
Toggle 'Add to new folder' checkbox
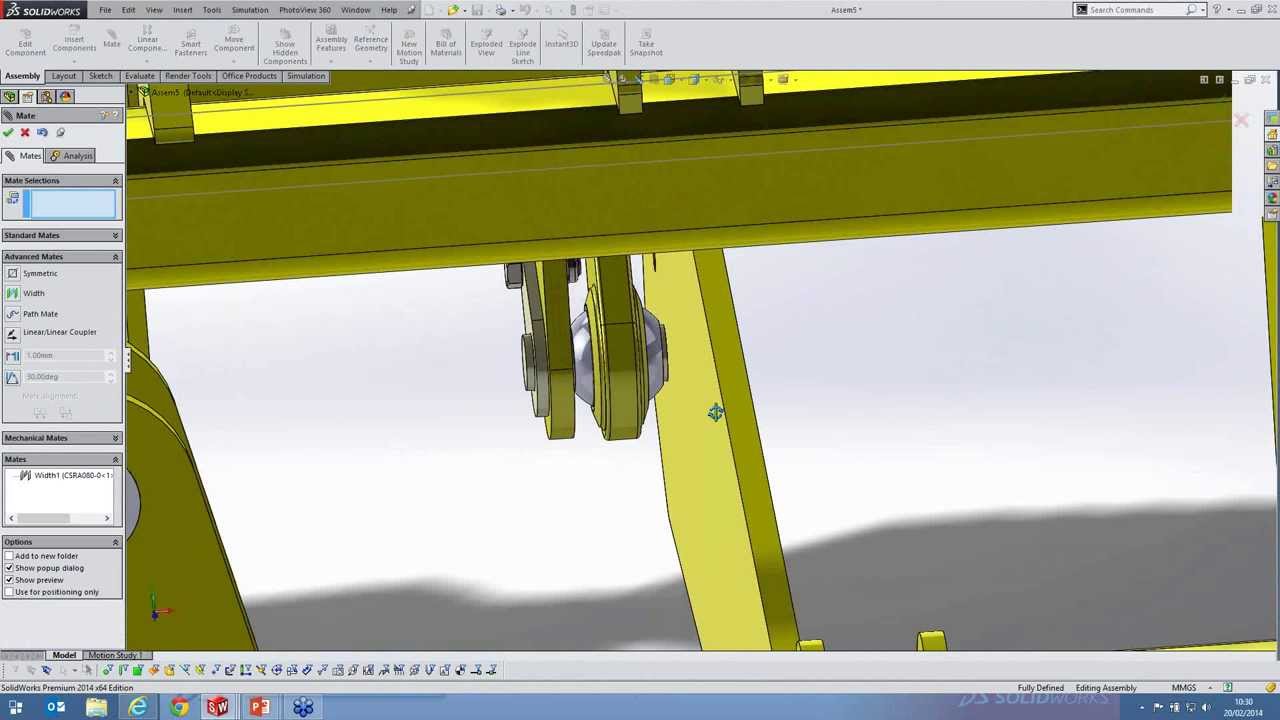[x=9, y=556]
